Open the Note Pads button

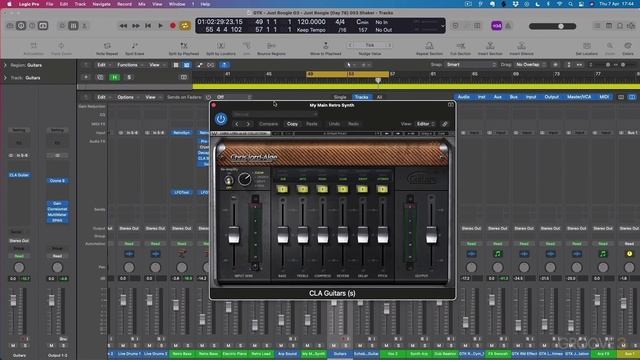pyautogui.click(x=609, y=26)
